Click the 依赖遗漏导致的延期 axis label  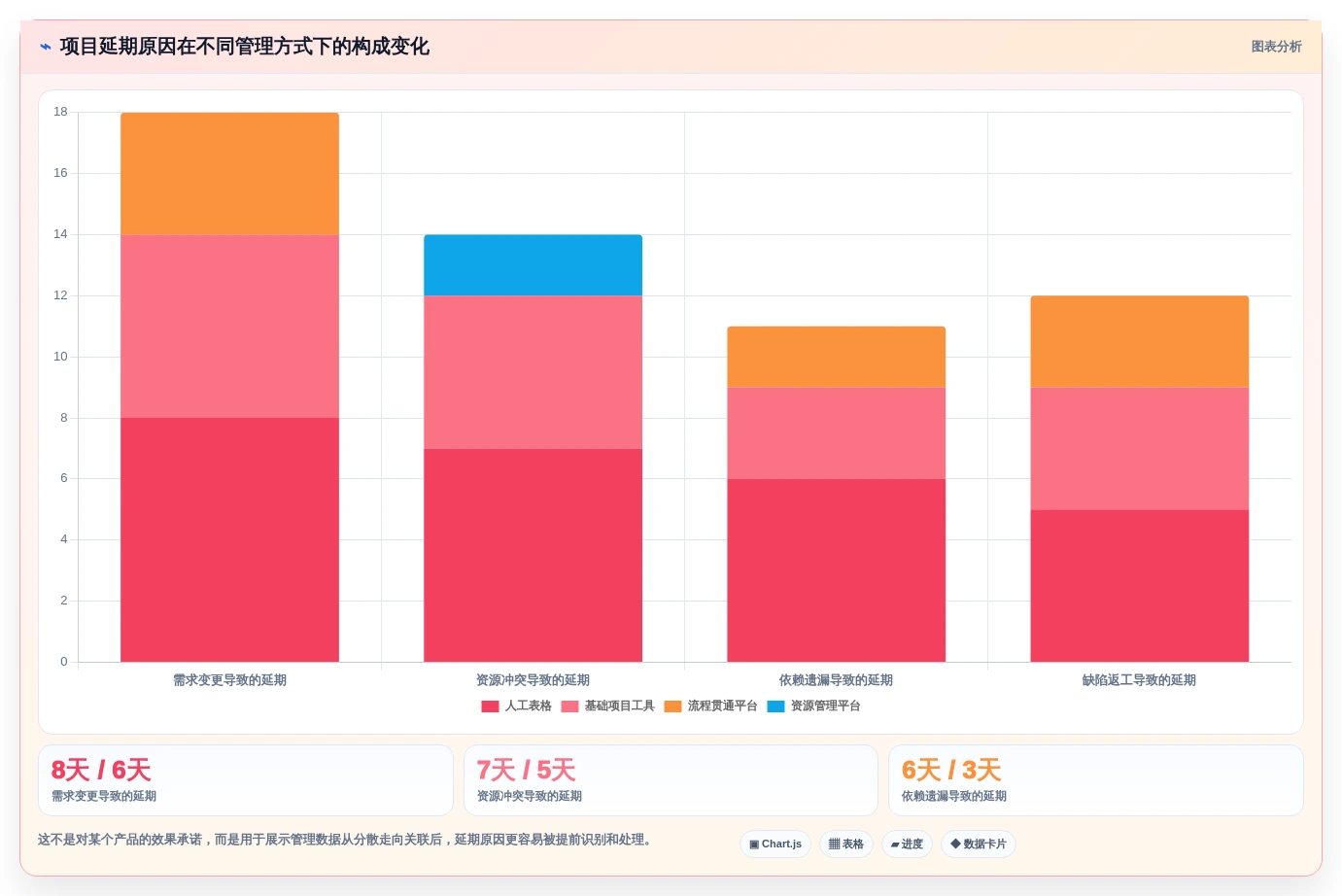[836, 680]
